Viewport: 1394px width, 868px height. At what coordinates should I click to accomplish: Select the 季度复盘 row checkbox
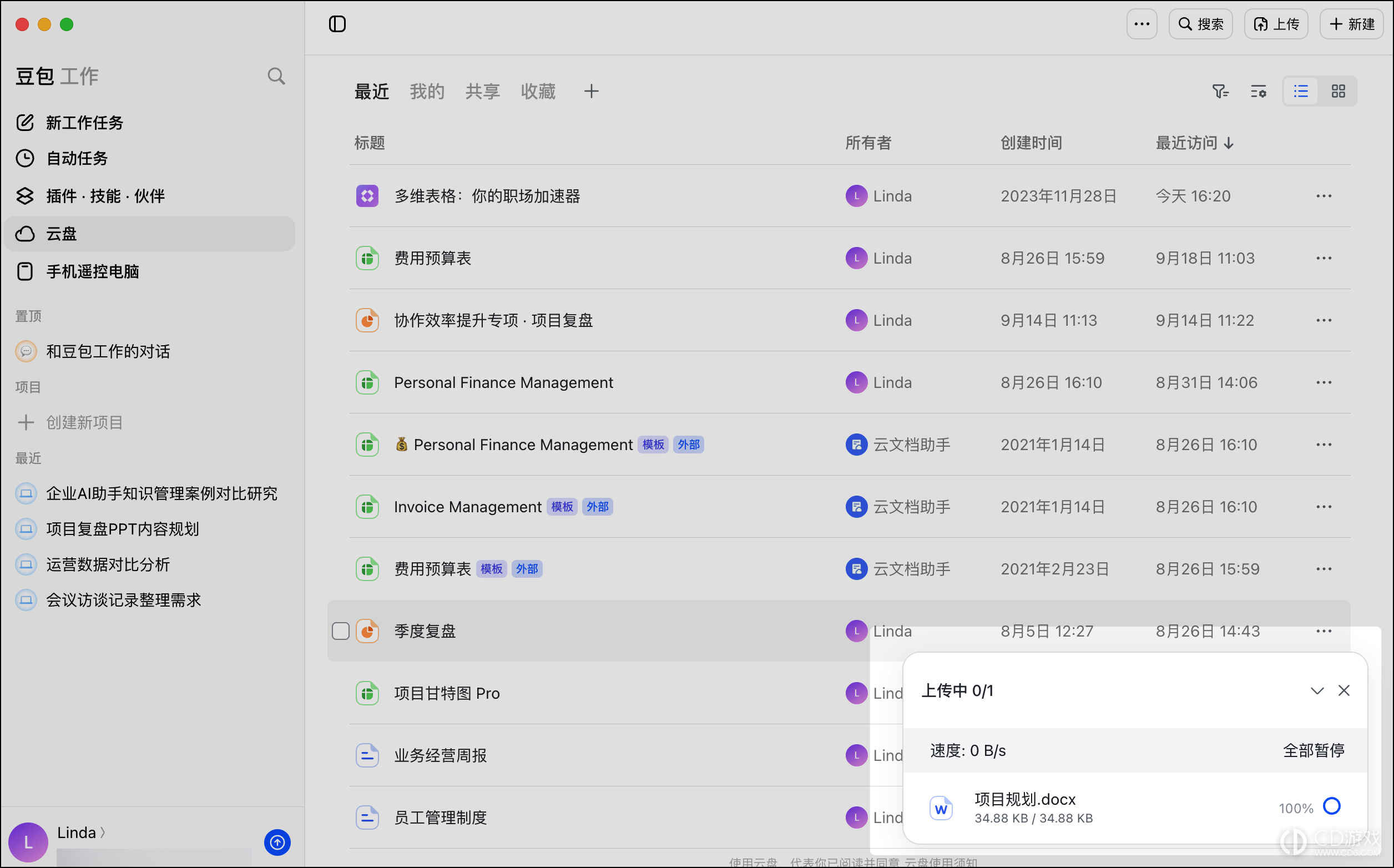click(x=340, y=631)
